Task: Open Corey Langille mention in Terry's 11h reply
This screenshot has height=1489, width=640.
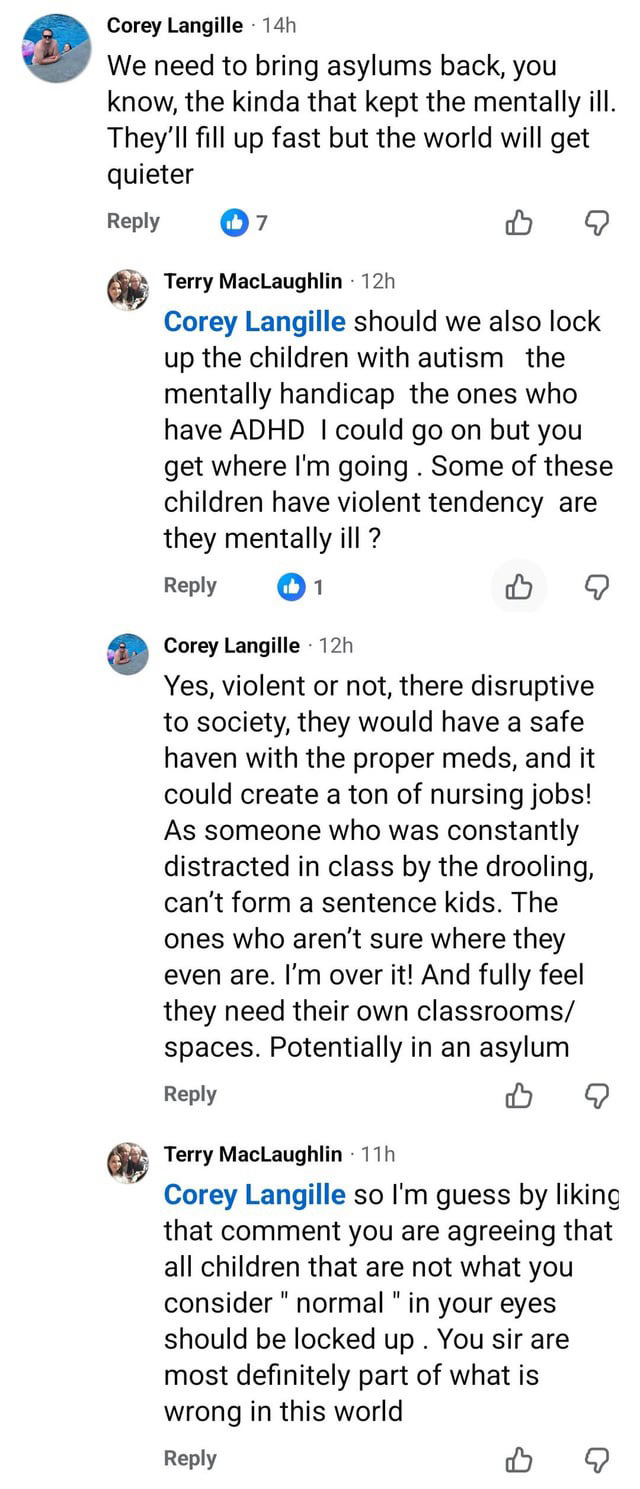Action: point(255,1195)
